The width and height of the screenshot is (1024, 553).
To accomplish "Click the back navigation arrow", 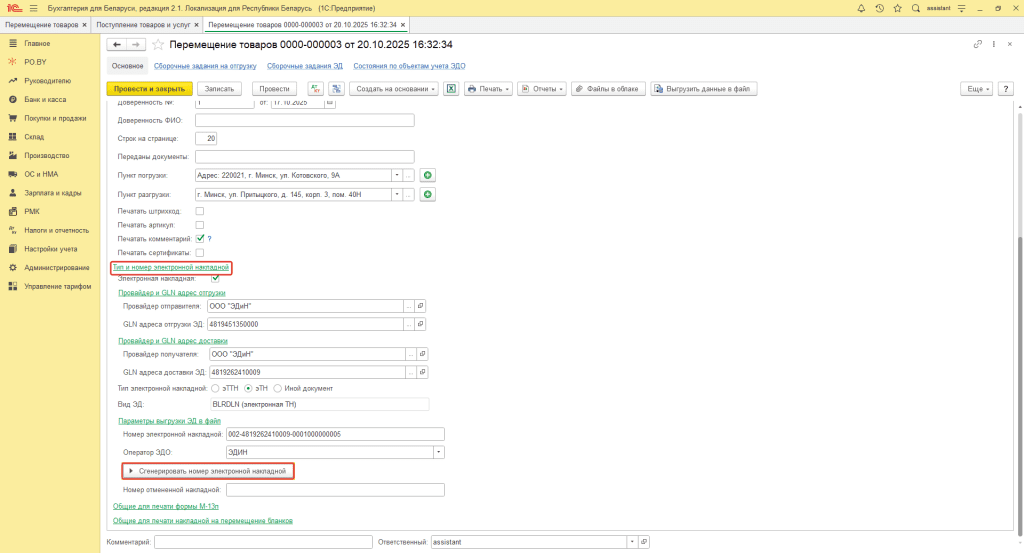I will click(116, 45).
